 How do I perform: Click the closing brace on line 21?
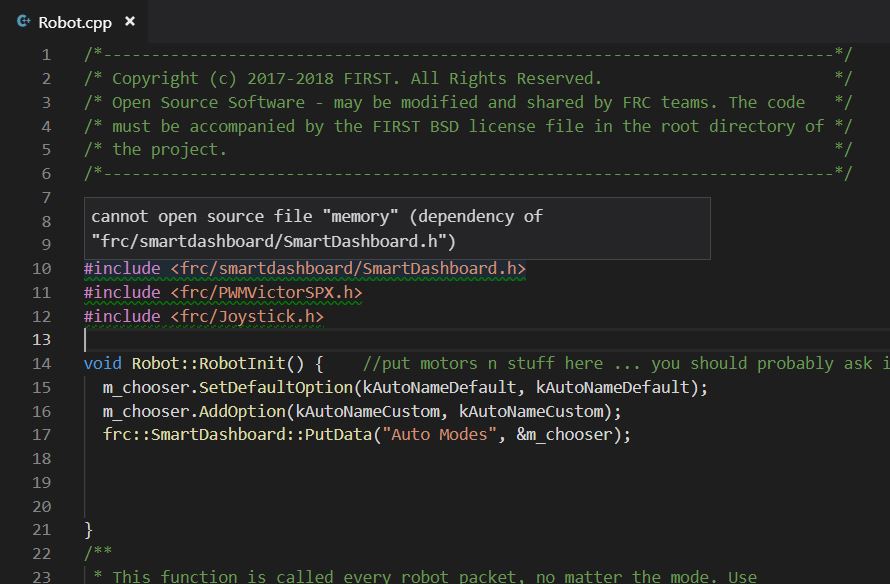pos(89,530)
